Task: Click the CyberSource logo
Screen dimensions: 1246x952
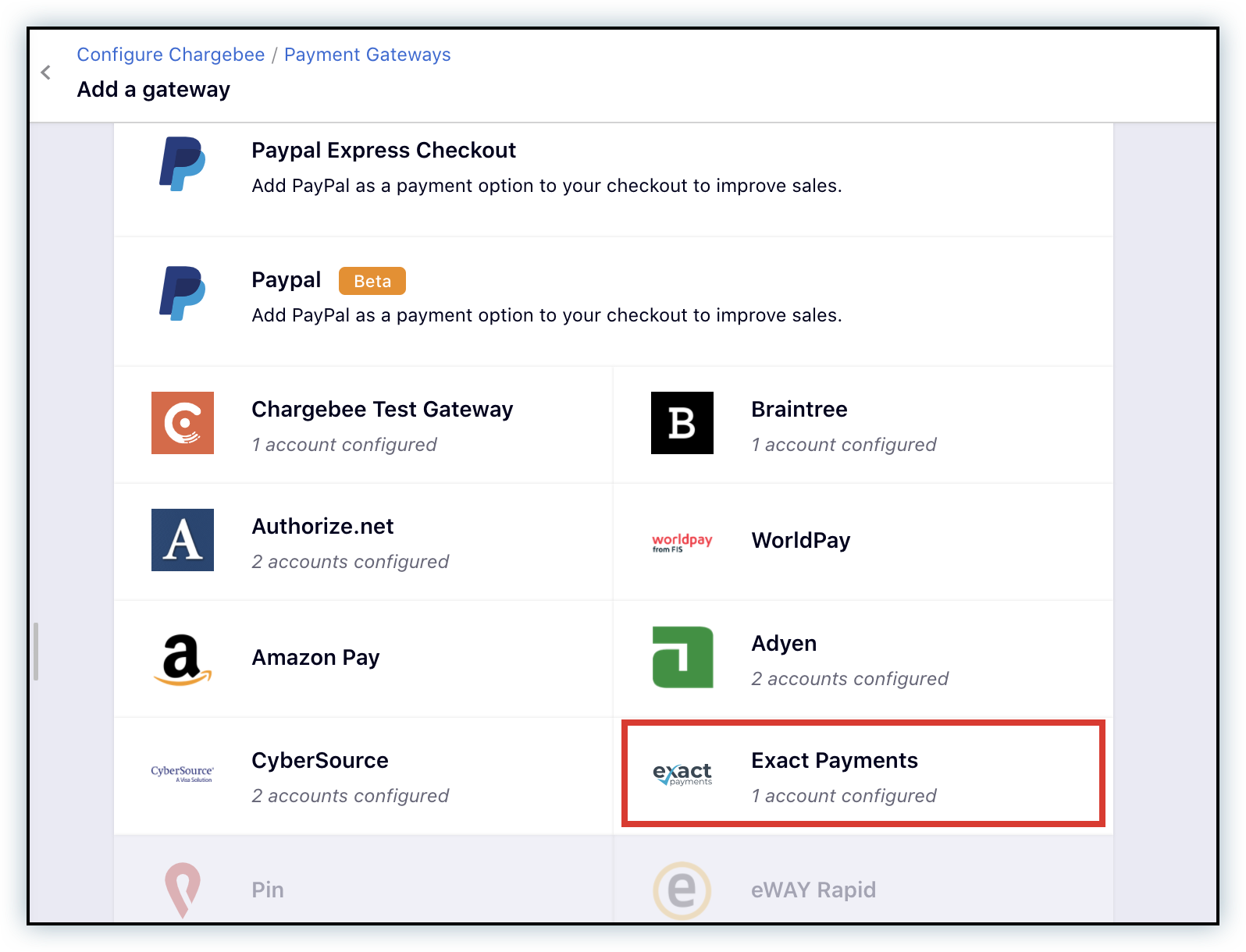Action: tap(183, 773)
